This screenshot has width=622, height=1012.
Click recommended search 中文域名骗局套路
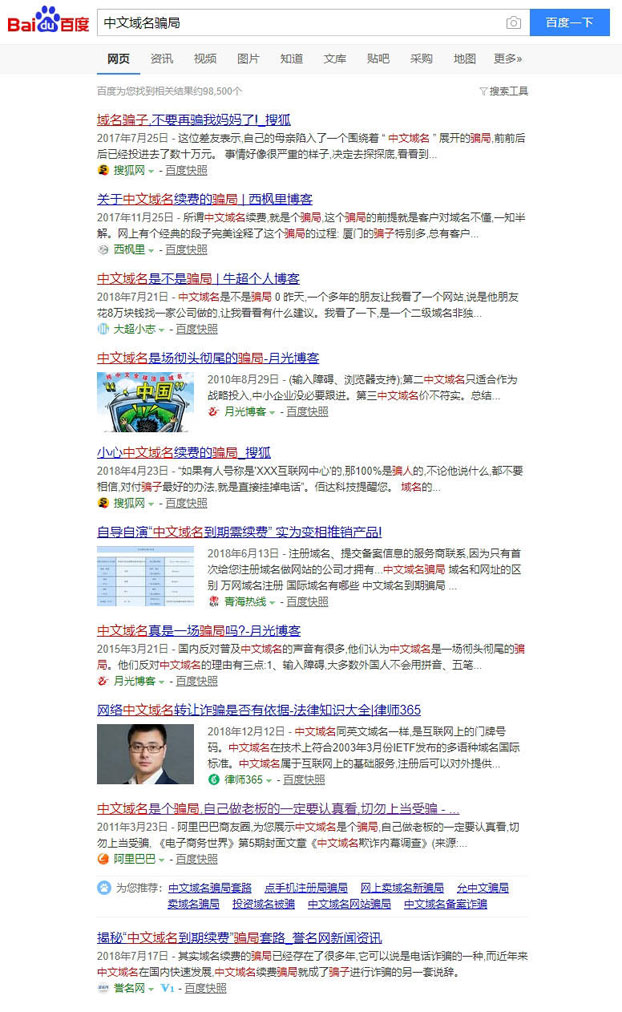[210, 888]
